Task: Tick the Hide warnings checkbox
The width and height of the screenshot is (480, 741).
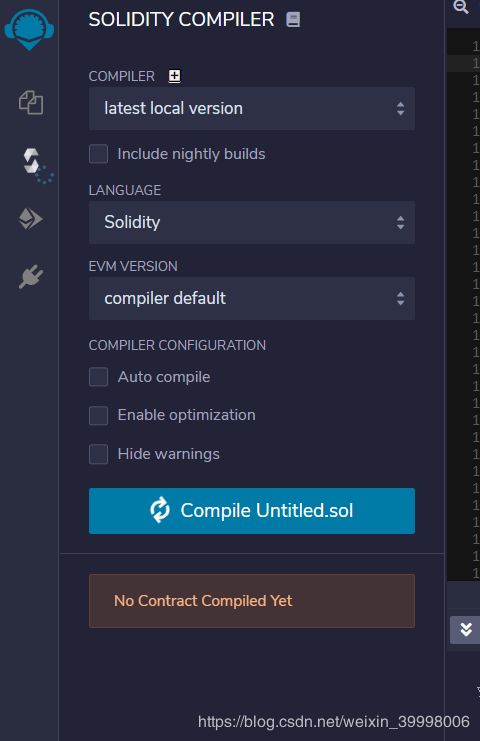Action: coord(98,454)
